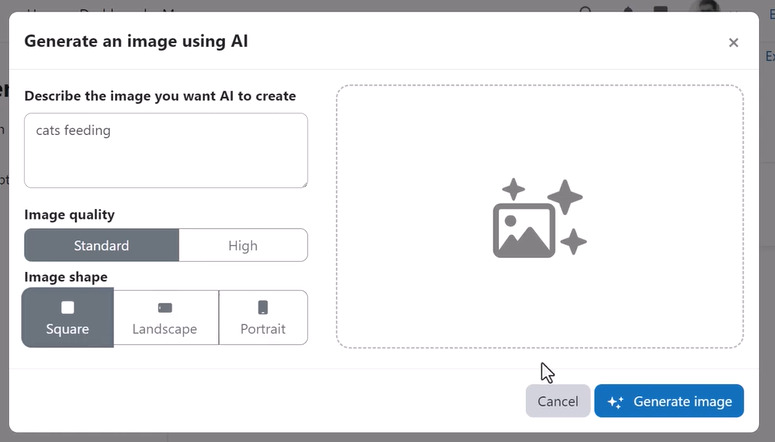The width and height of the screenshot is (775, 442).
Task: Click the sparkle icon on Generate image
Action: 616,402
